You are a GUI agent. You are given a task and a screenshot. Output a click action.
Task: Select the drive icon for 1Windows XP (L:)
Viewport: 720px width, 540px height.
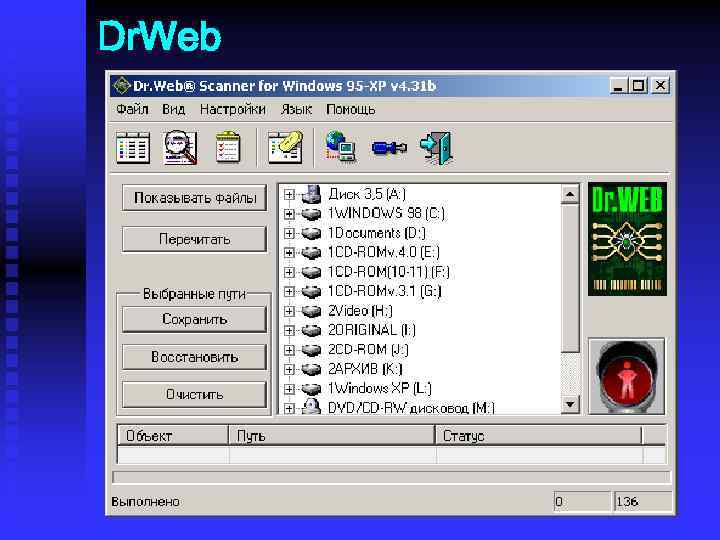coord(311,389)
